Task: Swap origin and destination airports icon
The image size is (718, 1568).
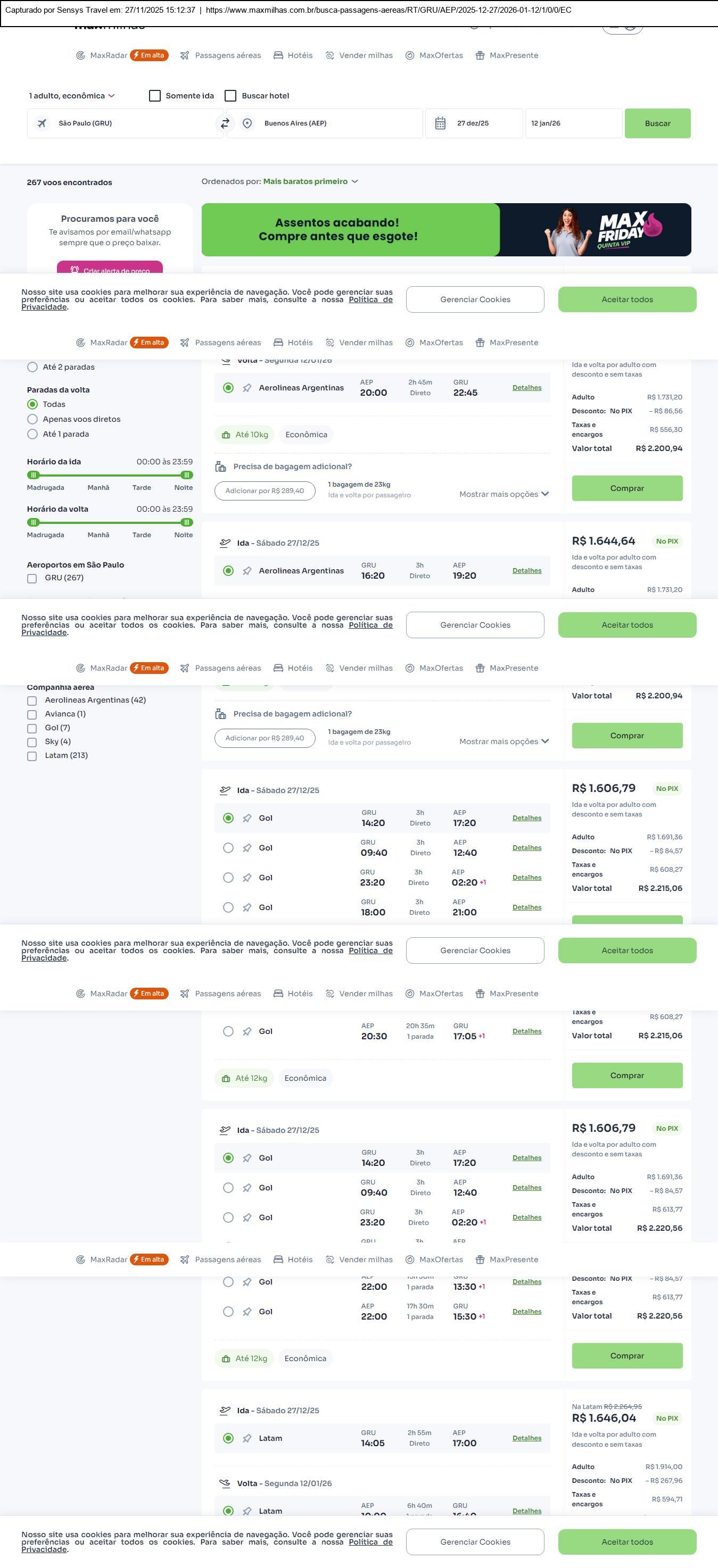Action: 225,123
